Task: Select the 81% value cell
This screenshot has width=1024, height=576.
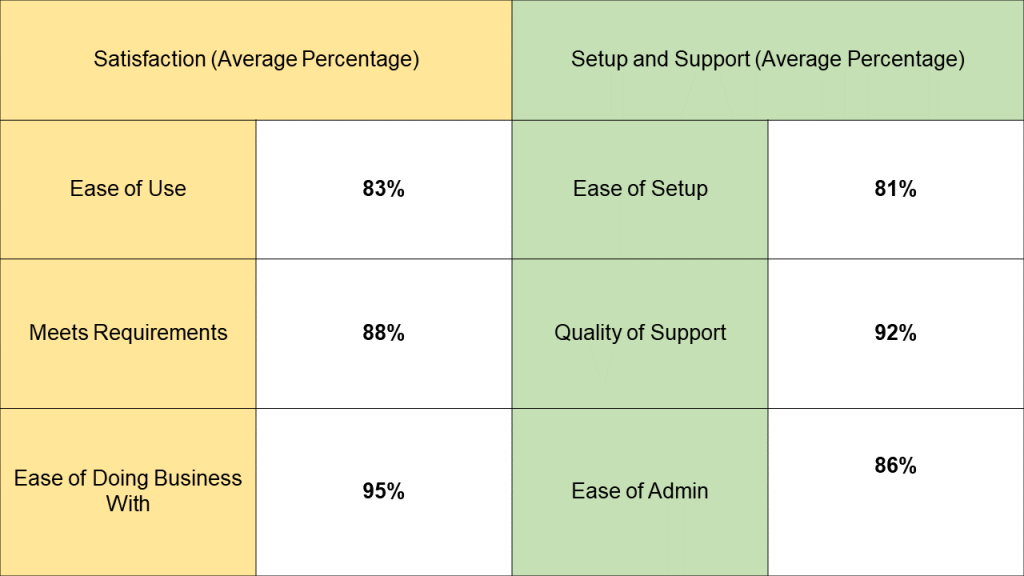Action: (x=896, y=189)
